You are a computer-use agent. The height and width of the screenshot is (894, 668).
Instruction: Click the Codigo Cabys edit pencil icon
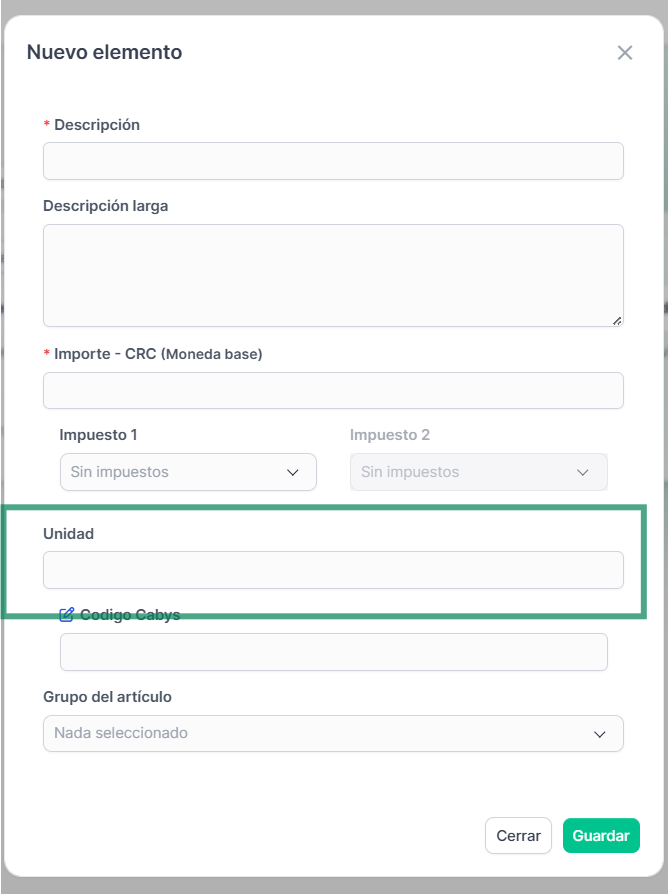pos(66,615)
